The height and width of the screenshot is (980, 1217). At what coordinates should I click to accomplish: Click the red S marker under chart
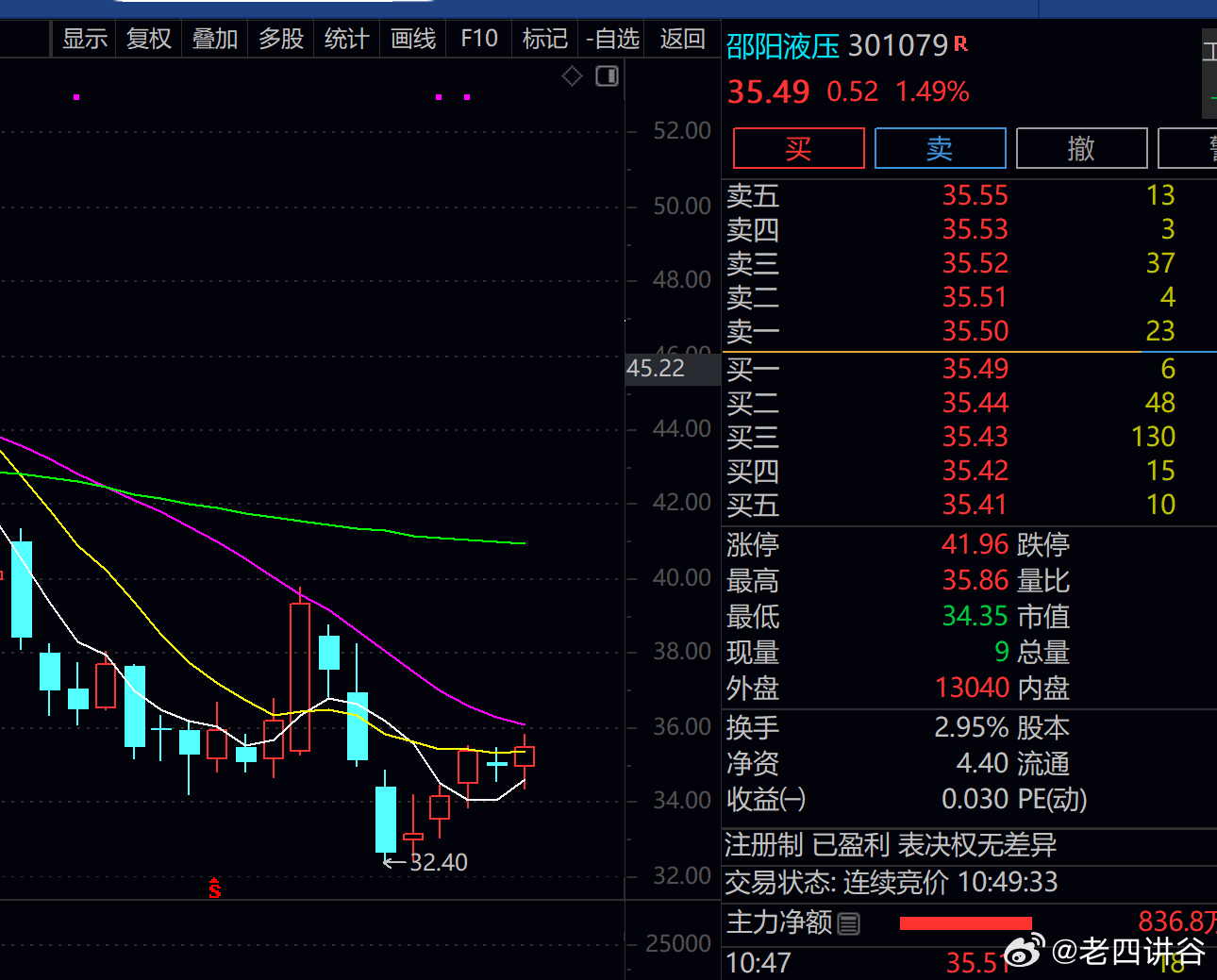tap(215, 888)
